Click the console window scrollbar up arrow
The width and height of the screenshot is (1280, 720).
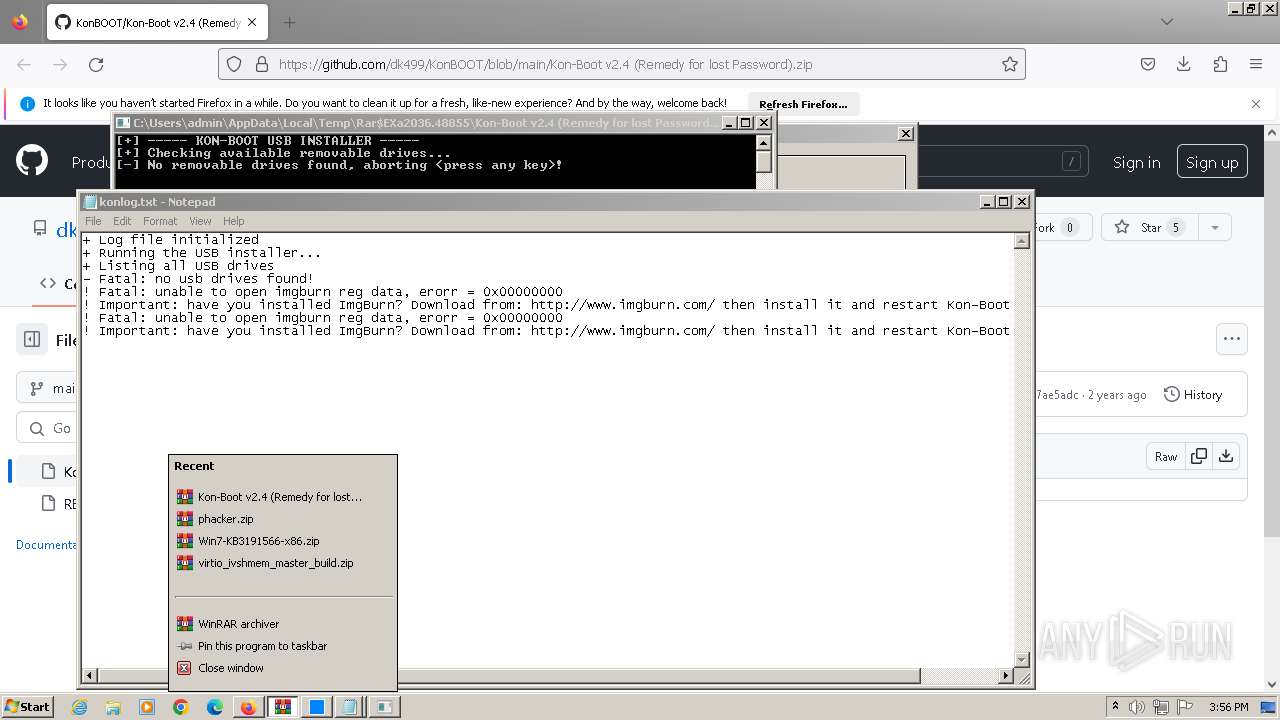click(x=764, y=141)
